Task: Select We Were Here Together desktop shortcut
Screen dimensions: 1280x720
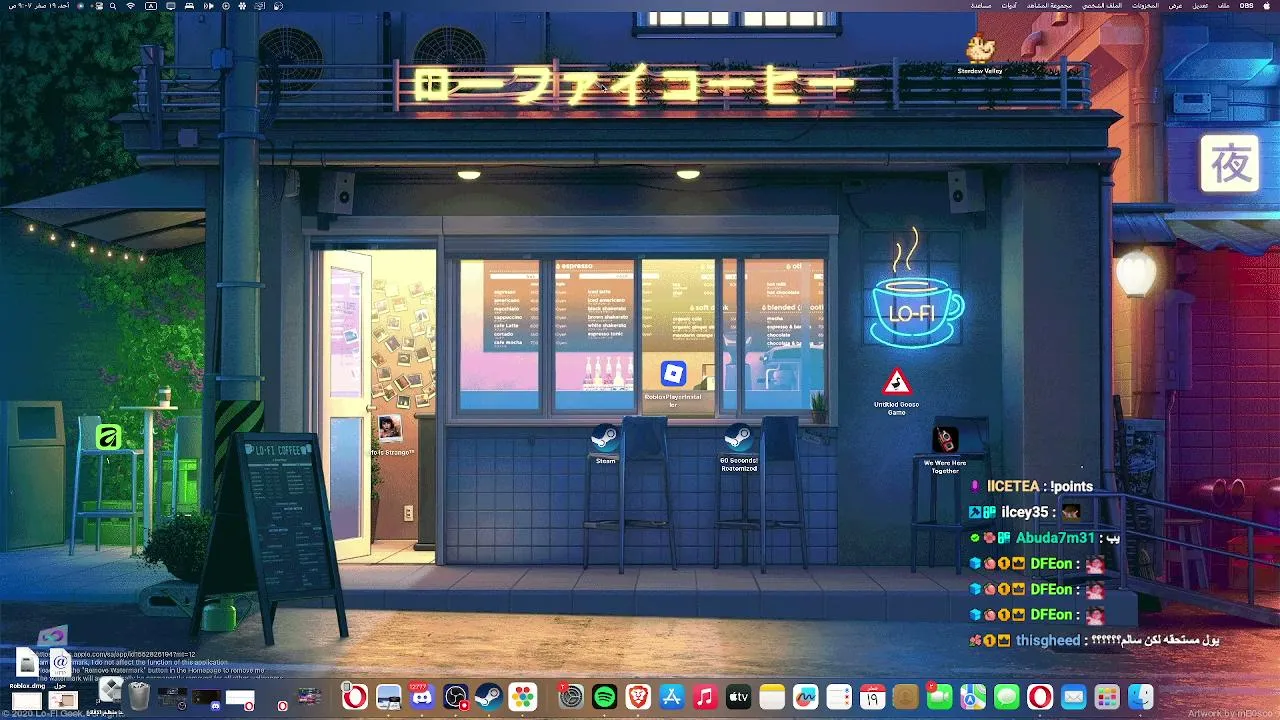Action: [x=945, y=449]
